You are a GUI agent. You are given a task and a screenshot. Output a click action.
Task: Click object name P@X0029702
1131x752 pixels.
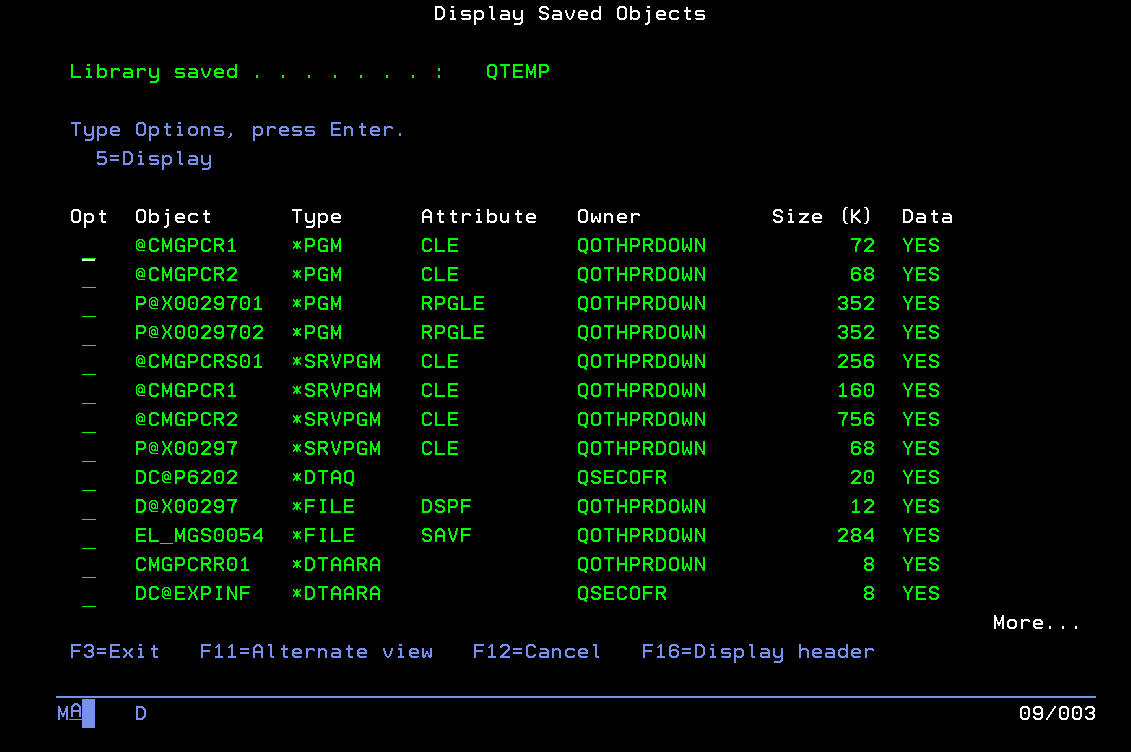(x=199, y=332)
